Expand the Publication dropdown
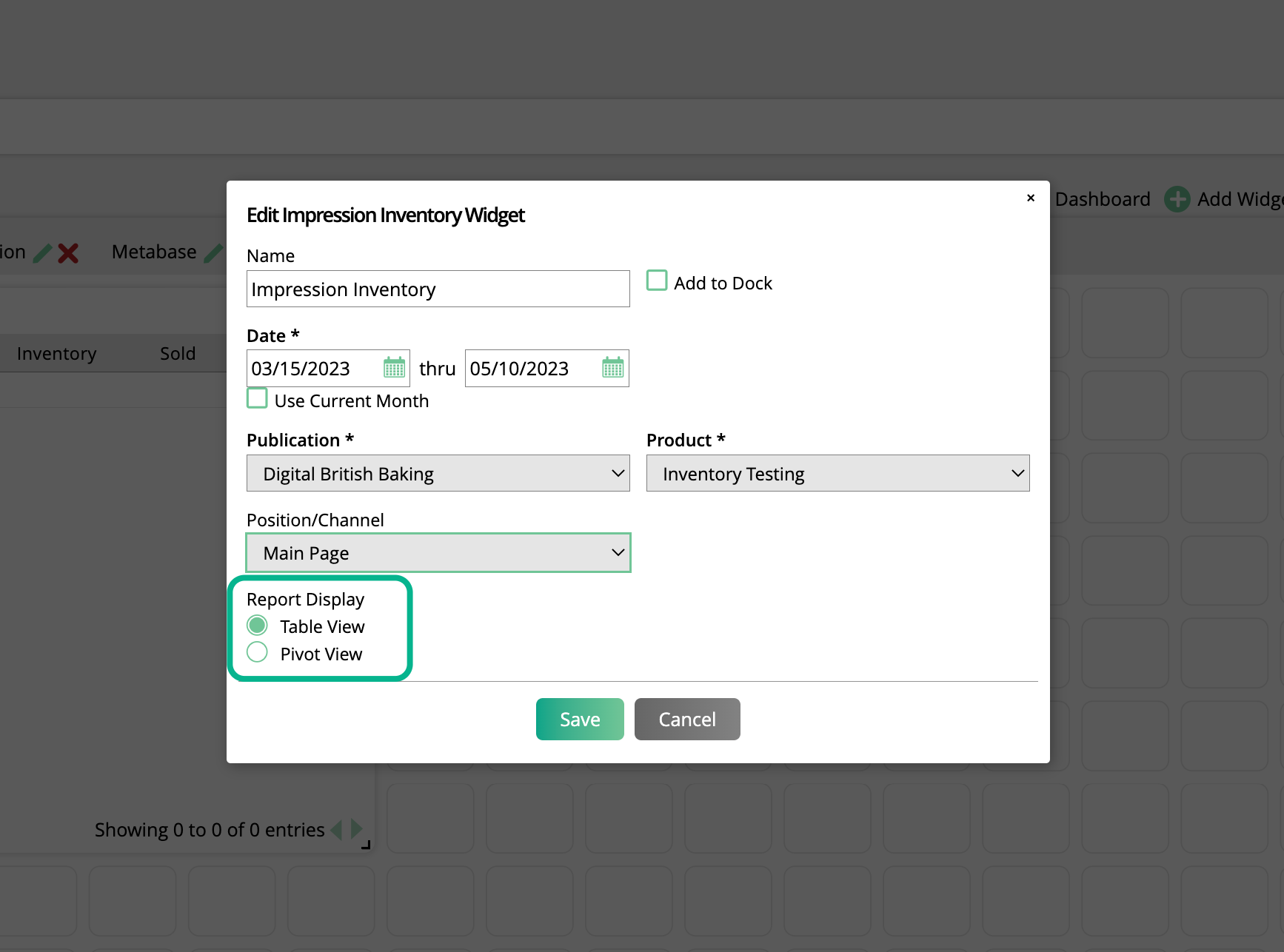The height and width of the screenshot is (952, 1284). click(438, 474)
